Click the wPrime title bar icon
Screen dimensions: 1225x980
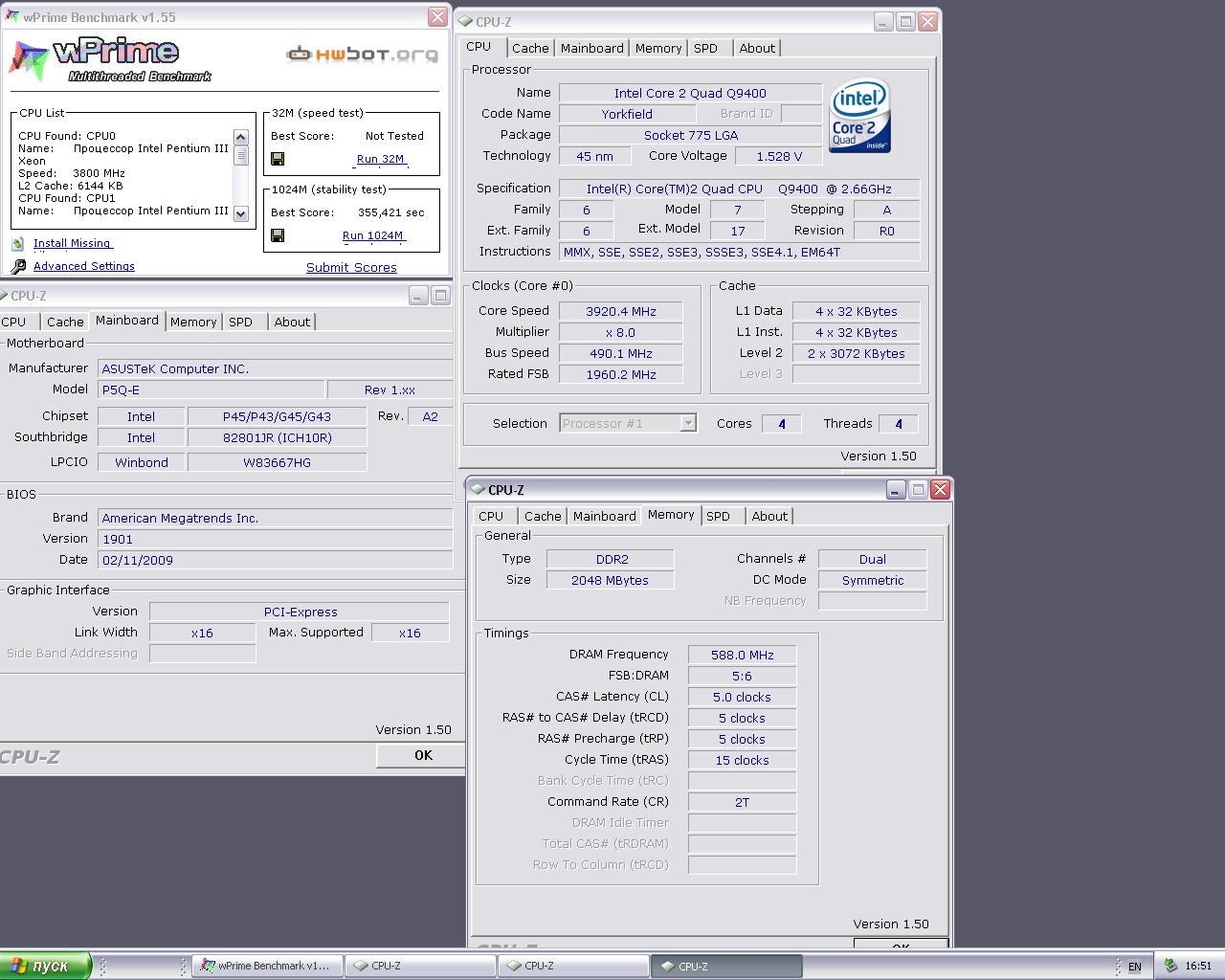pos(12,17)
